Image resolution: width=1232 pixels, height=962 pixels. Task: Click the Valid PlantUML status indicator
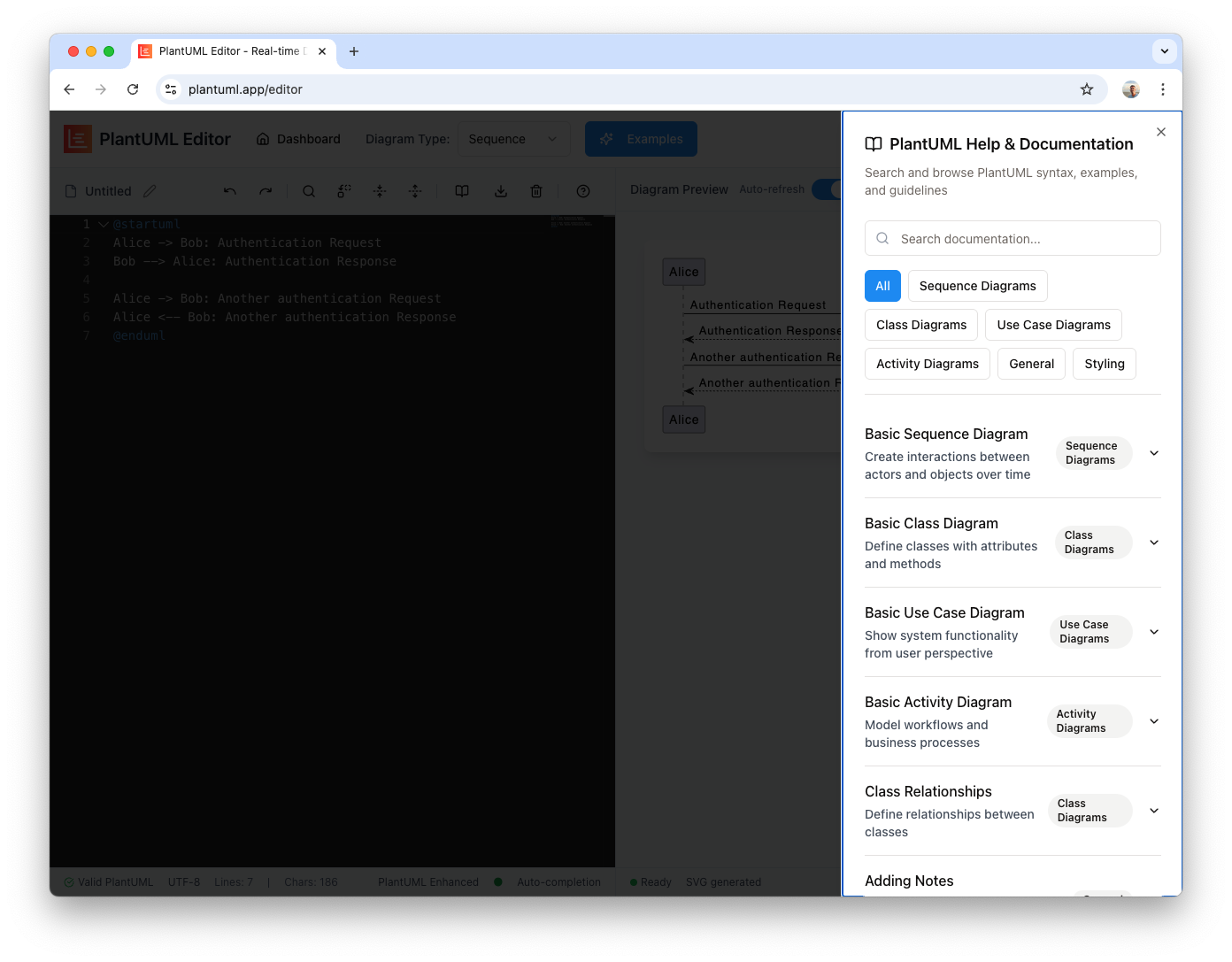[109, 882]
